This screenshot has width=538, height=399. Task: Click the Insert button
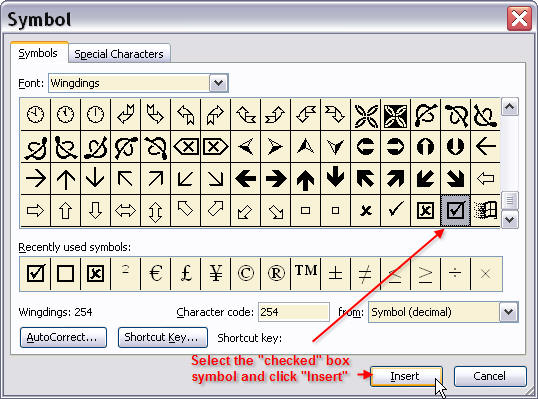tap(406, 376)
